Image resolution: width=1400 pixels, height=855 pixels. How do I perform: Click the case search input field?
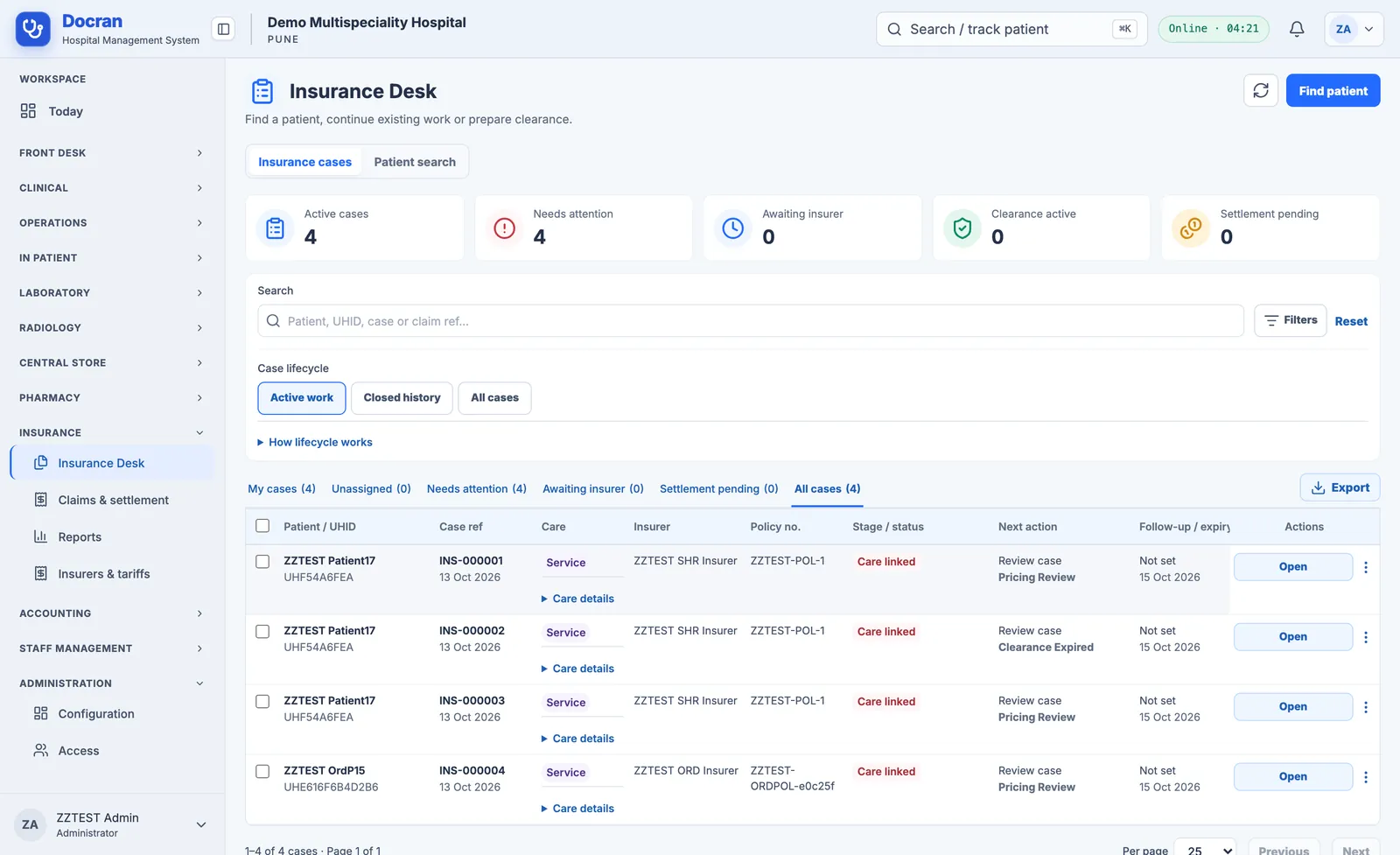coord(751,321)
